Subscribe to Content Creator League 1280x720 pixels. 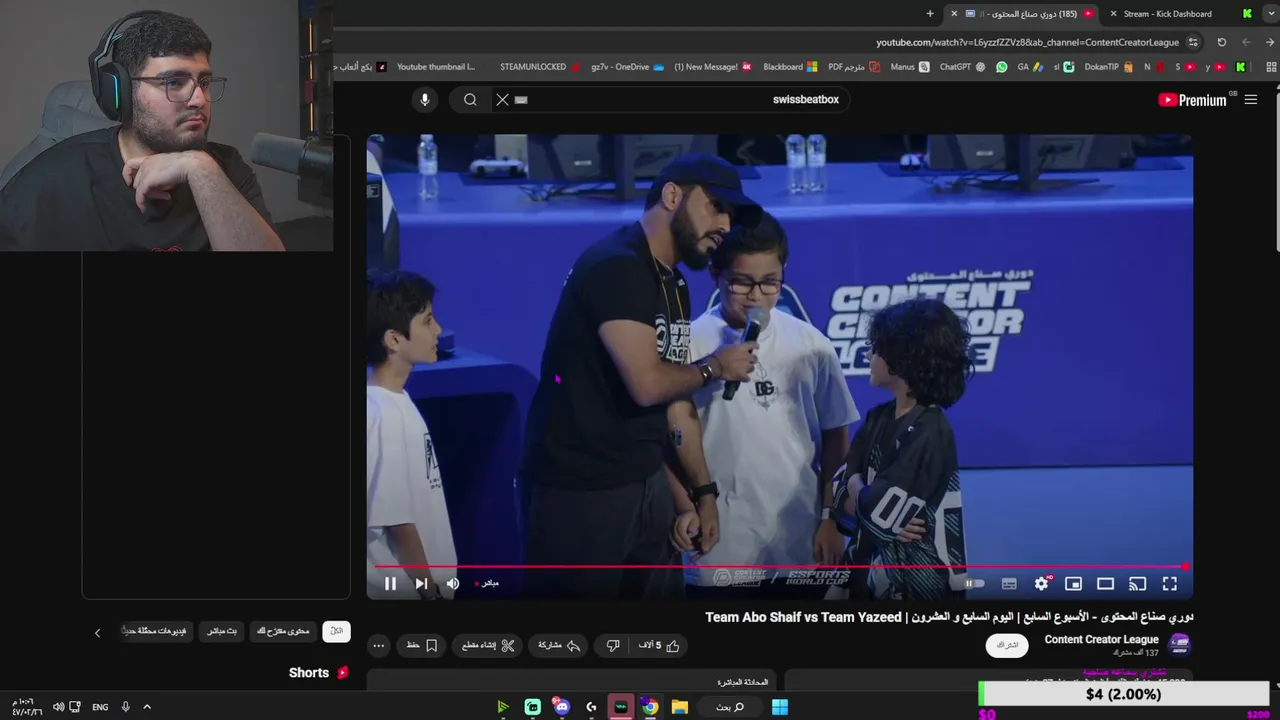pyautogui.click(x=1007, y=645)
